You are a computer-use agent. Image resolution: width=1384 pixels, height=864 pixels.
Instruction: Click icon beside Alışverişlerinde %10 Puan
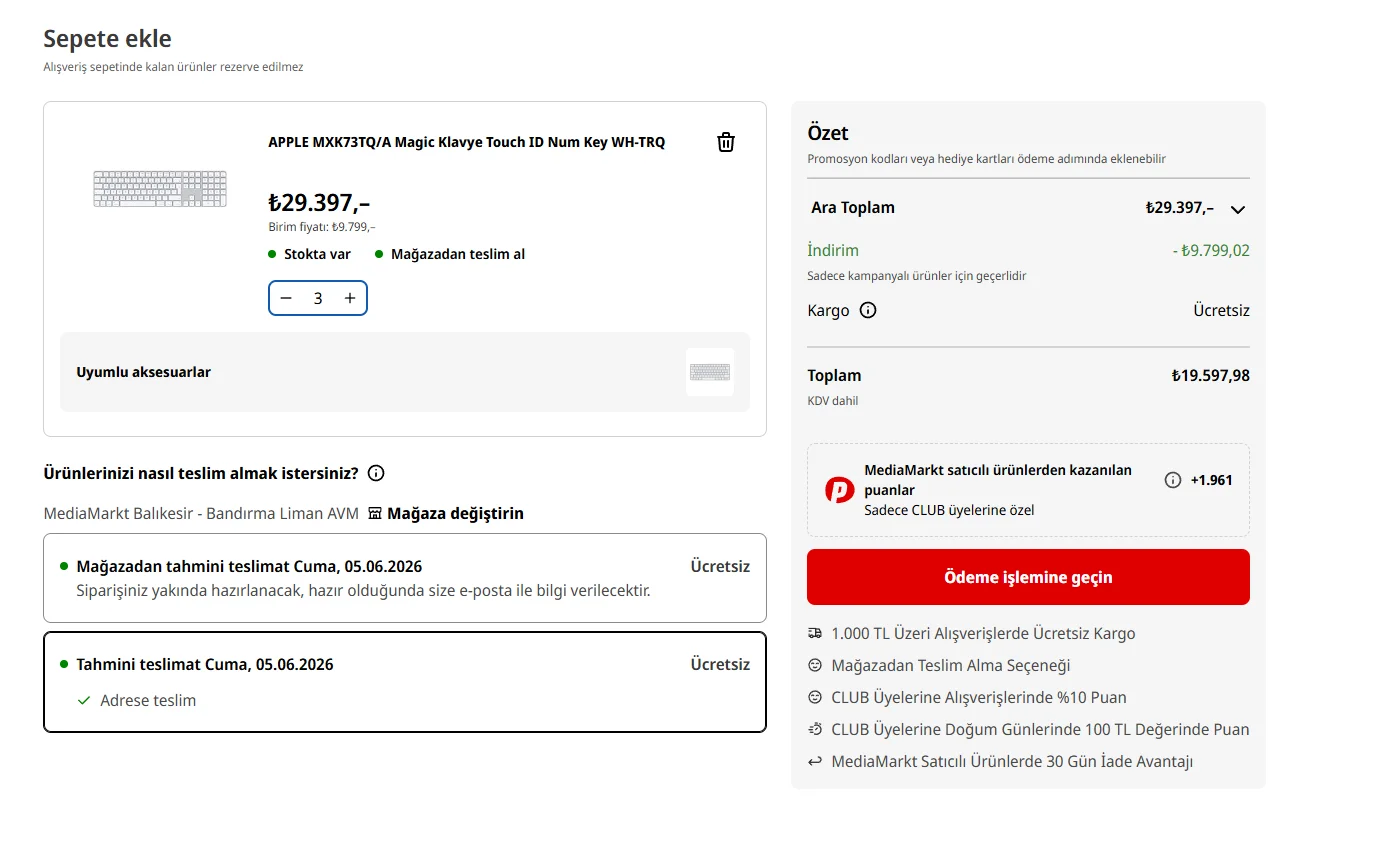[815, 697]
